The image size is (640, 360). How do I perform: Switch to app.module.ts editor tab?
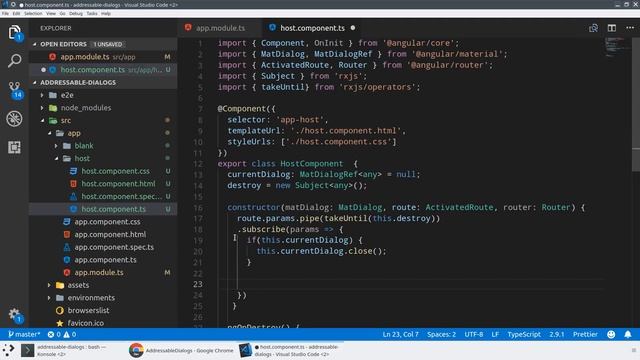coord(220,28)
